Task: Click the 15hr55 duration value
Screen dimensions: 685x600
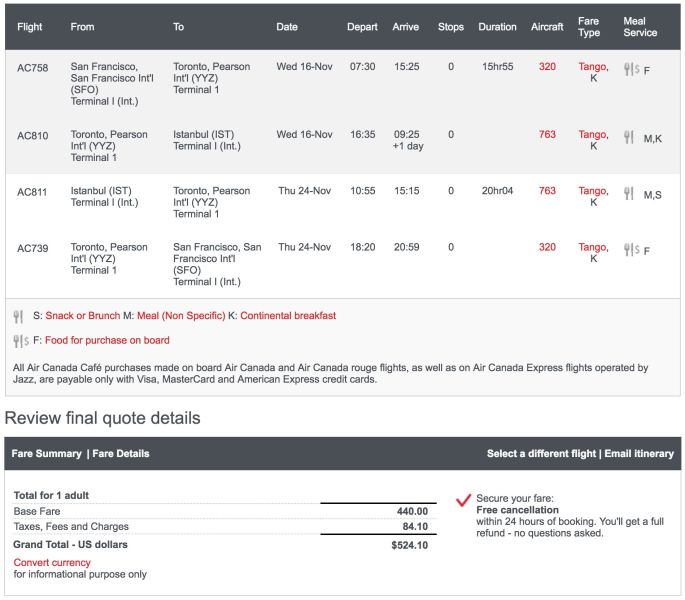Action: 498,66
